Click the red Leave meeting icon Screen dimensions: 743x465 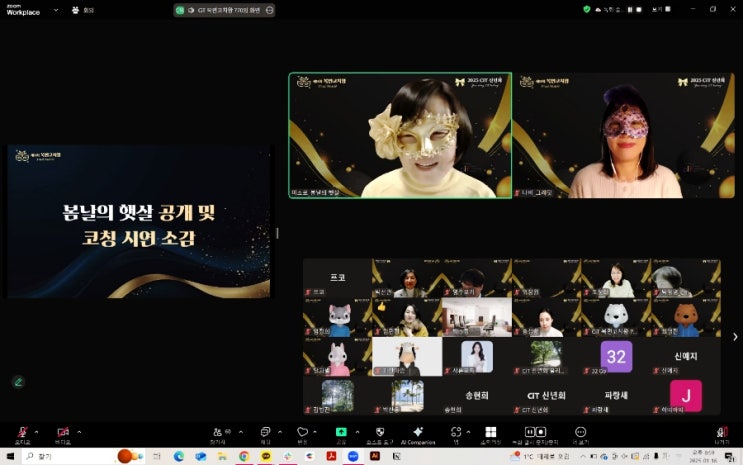click(722, 432)
